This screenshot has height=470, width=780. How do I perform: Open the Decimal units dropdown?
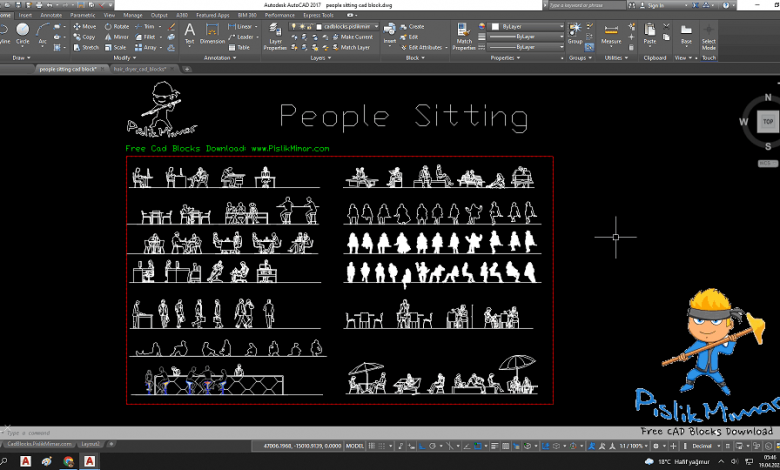click(x=705, y=446)
